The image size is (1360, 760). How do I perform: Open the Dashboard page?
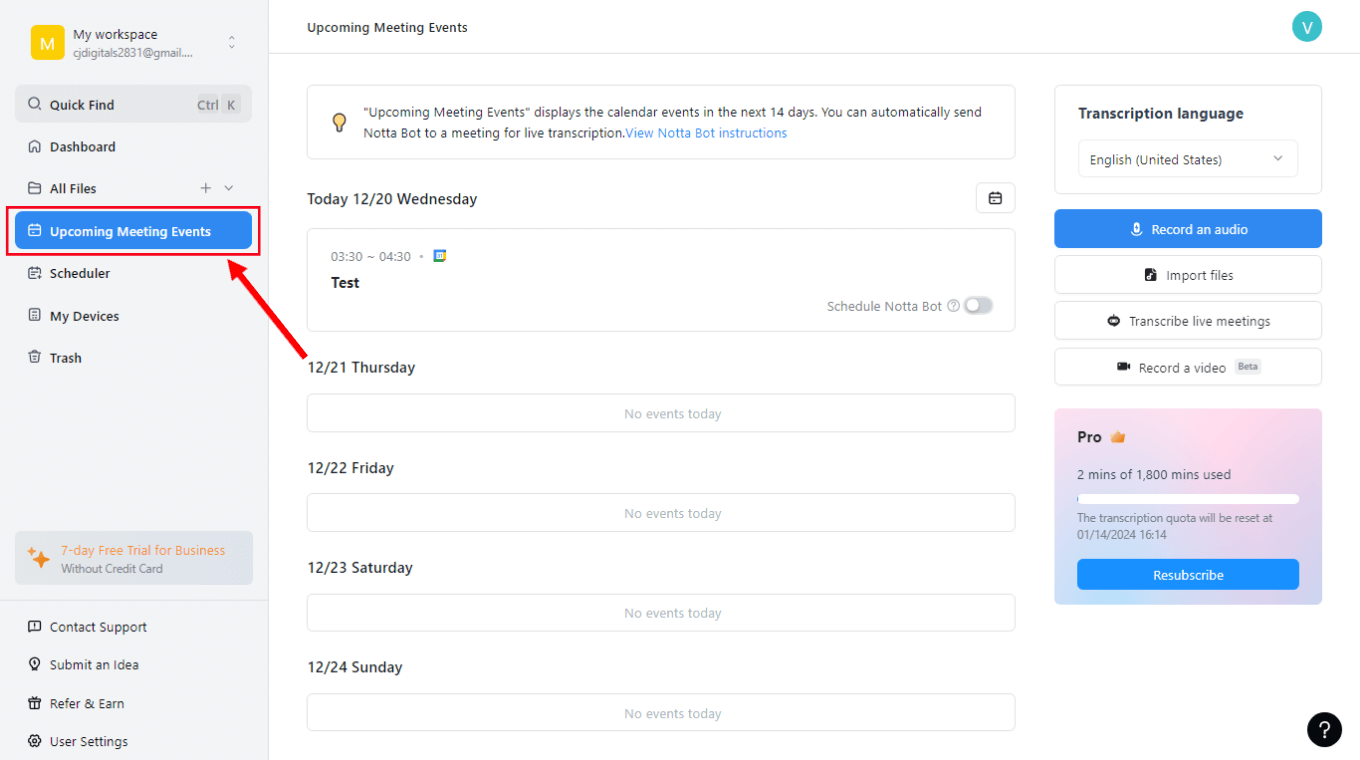(83, 147)
